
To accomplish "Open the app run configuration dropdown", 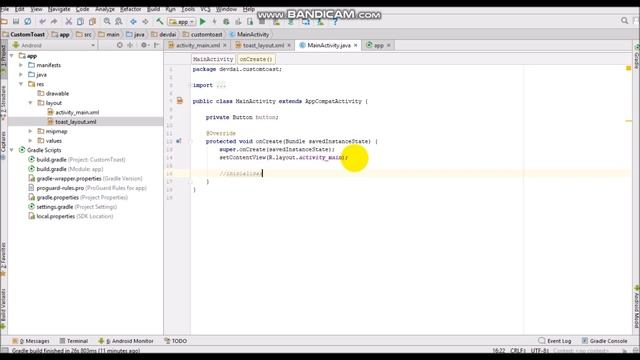I will (182, 22).
